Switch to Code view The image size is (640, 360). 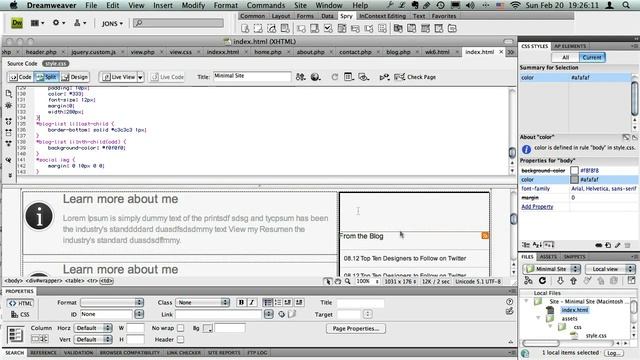(x=20, y=77)
